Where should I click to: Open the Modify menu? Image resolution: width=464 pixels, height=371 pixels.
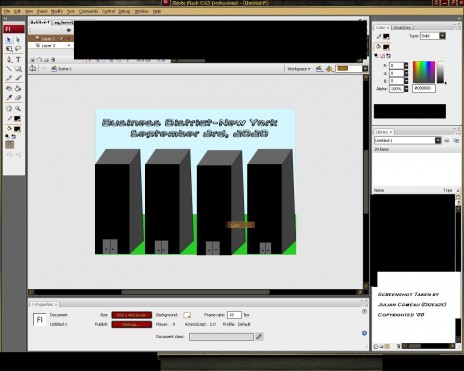click(x=57, y=11)
